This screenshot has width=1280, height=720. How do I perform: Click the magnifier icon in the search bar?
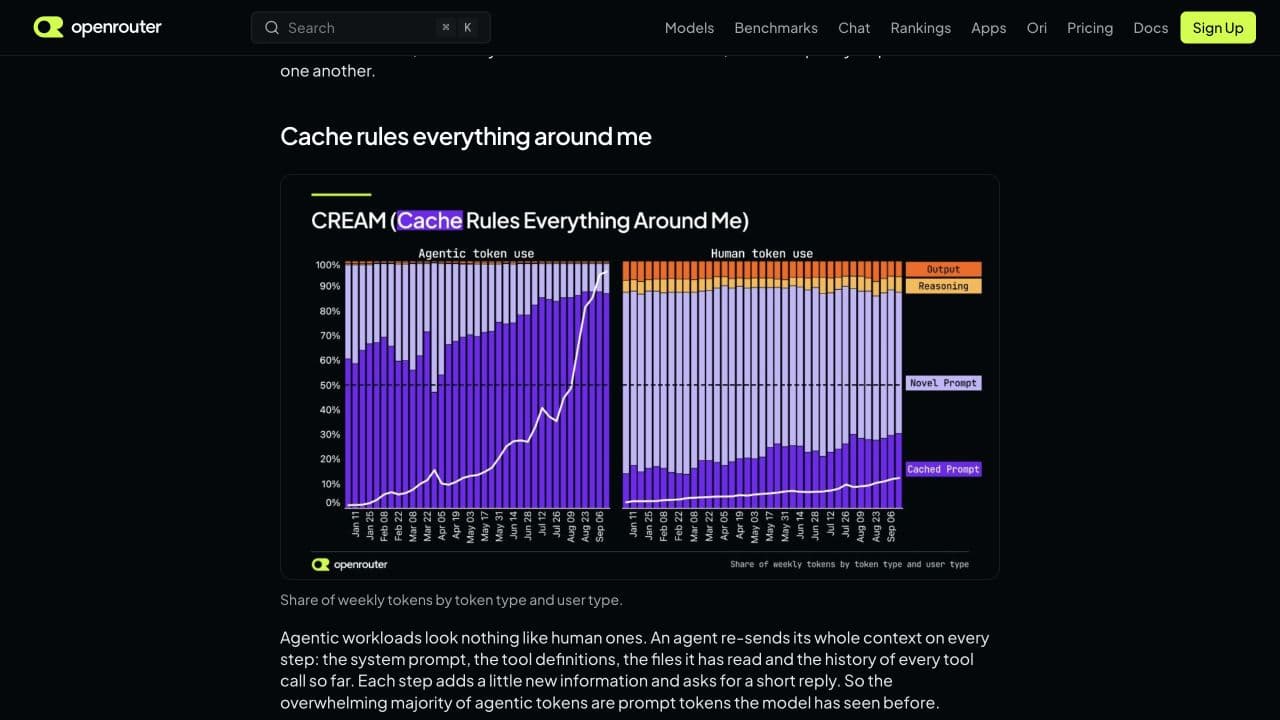click(x=271, y=28)
